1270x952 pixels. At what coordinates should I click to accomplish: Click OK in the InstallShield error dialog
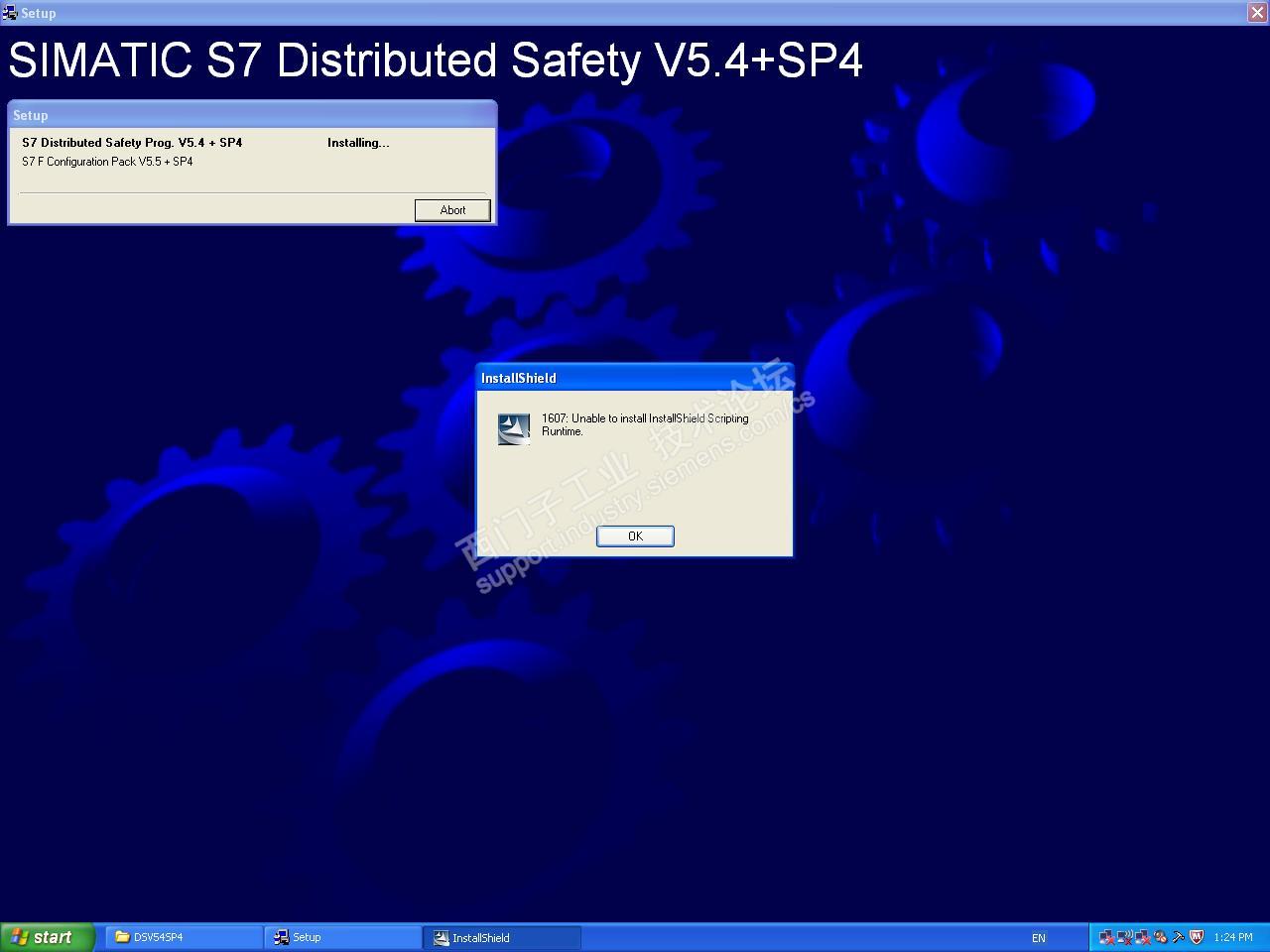click(x=635, y=535)
